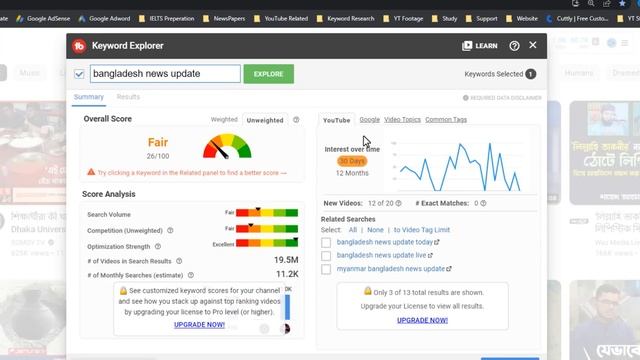Click help icon beside Unweighted
This screenshot has width=640, height=360.
(296, 120)
